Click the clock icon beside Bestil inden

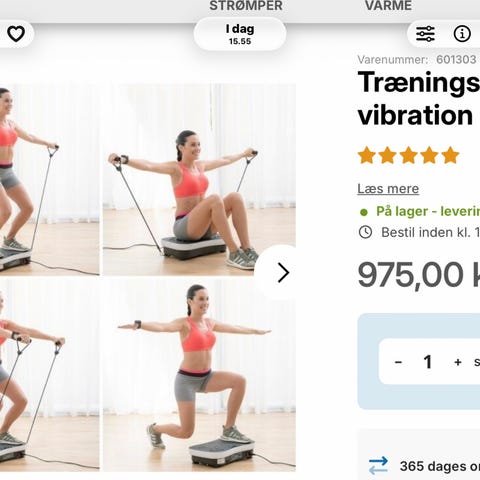pyautogui.click(x=365, y=232)
